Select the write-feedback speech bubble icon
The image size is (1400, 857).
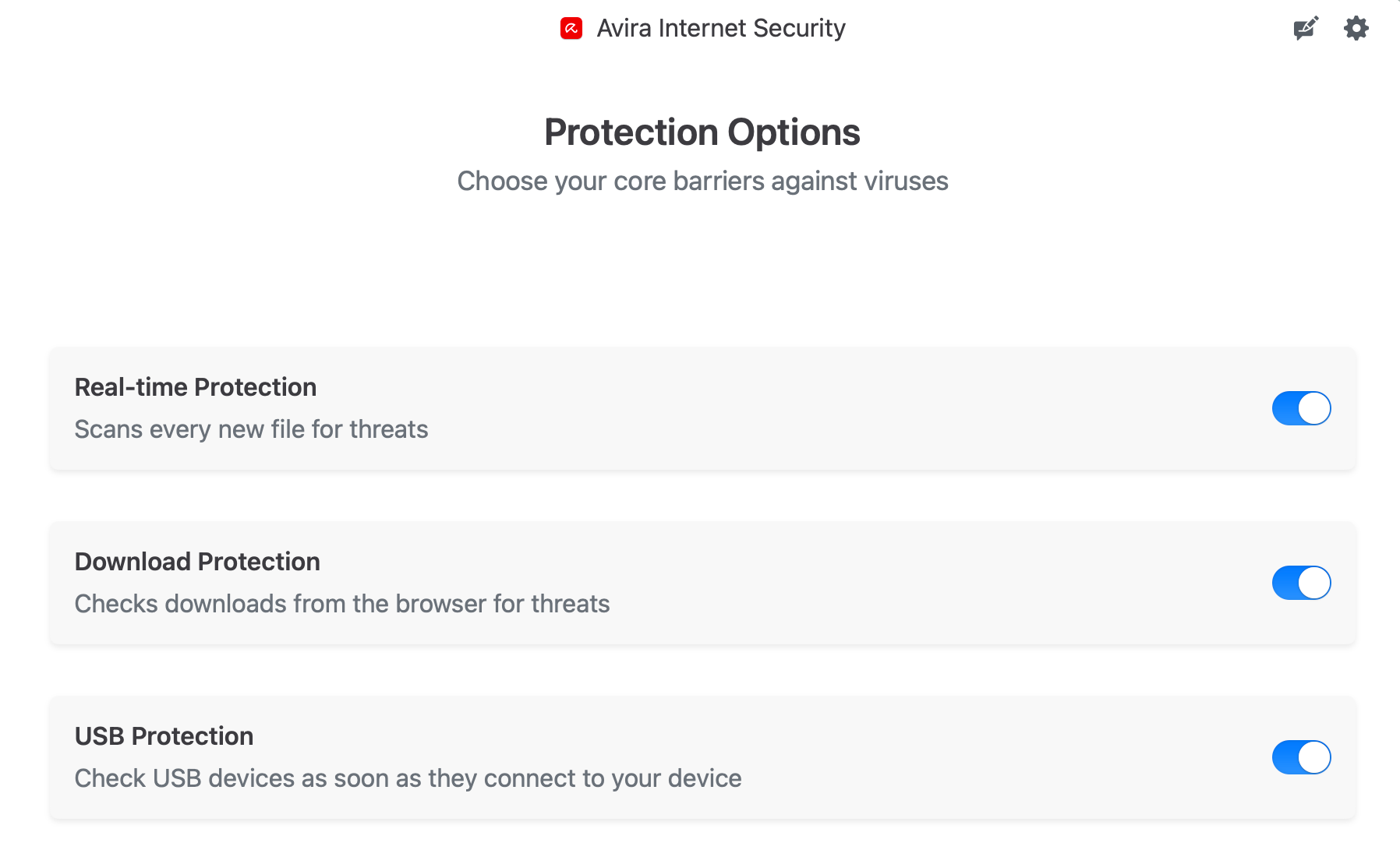(1304, 27)
